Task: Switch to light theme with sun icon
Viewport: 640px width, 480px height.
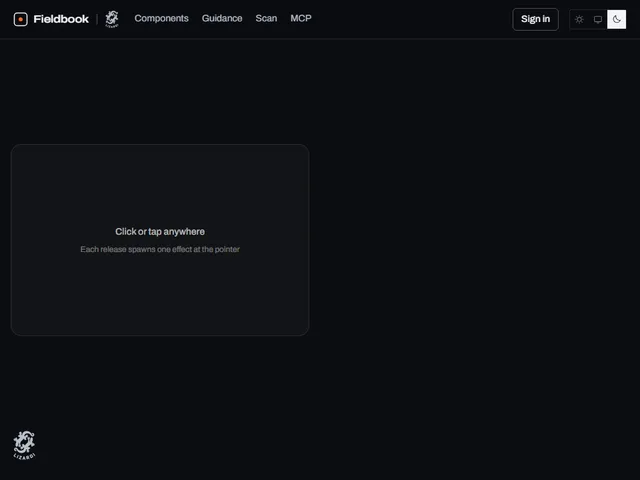Action: point(579,19)
